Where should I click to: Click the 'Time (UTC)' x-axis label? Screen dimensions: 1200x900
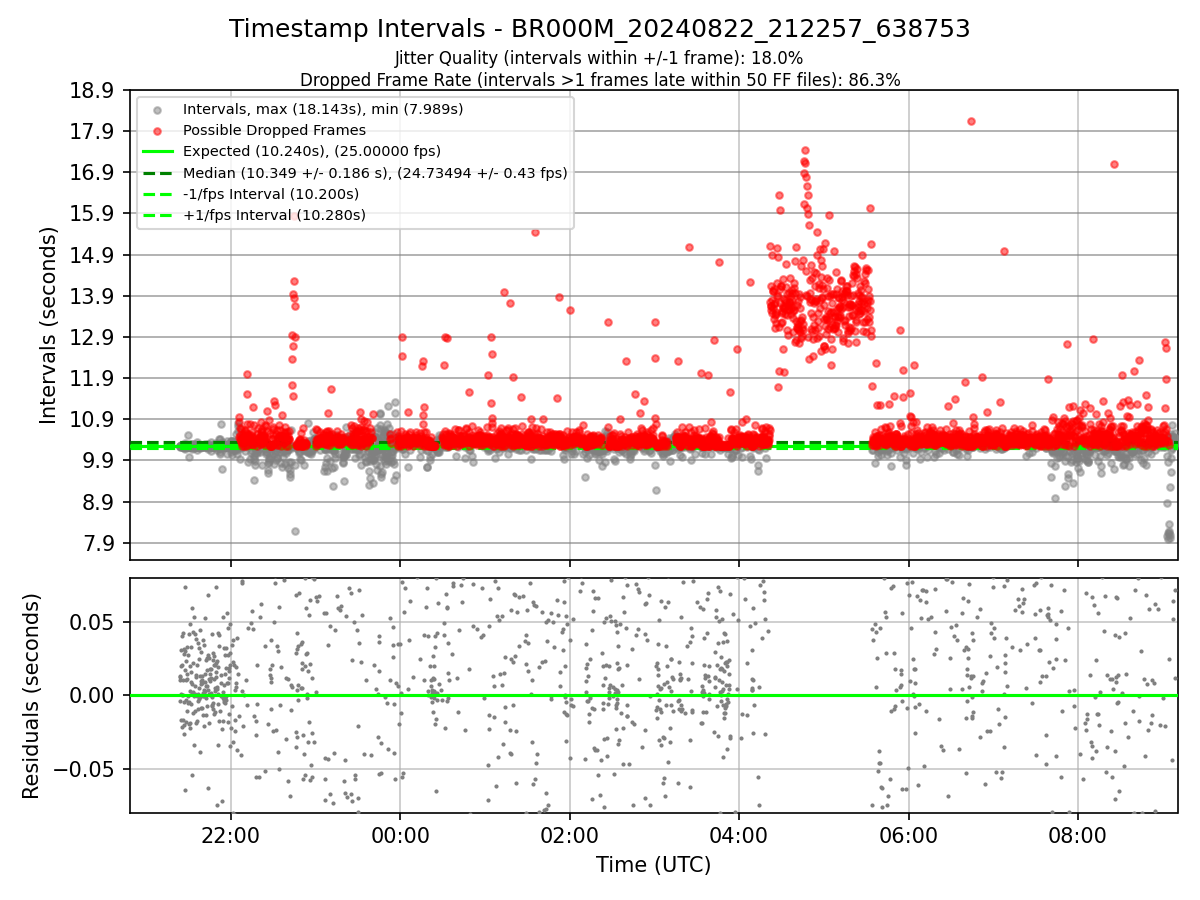click(x=653, y=865)
